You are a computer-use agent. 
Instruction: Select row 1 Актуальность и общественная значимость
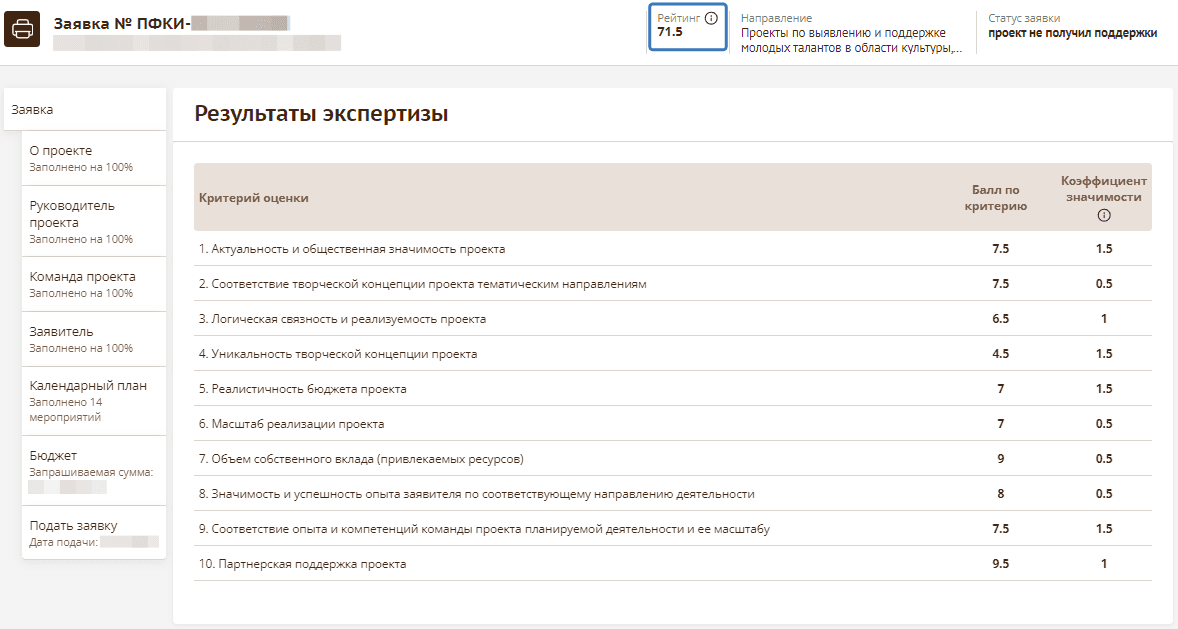pyautogui.click(x=352, y=249)
